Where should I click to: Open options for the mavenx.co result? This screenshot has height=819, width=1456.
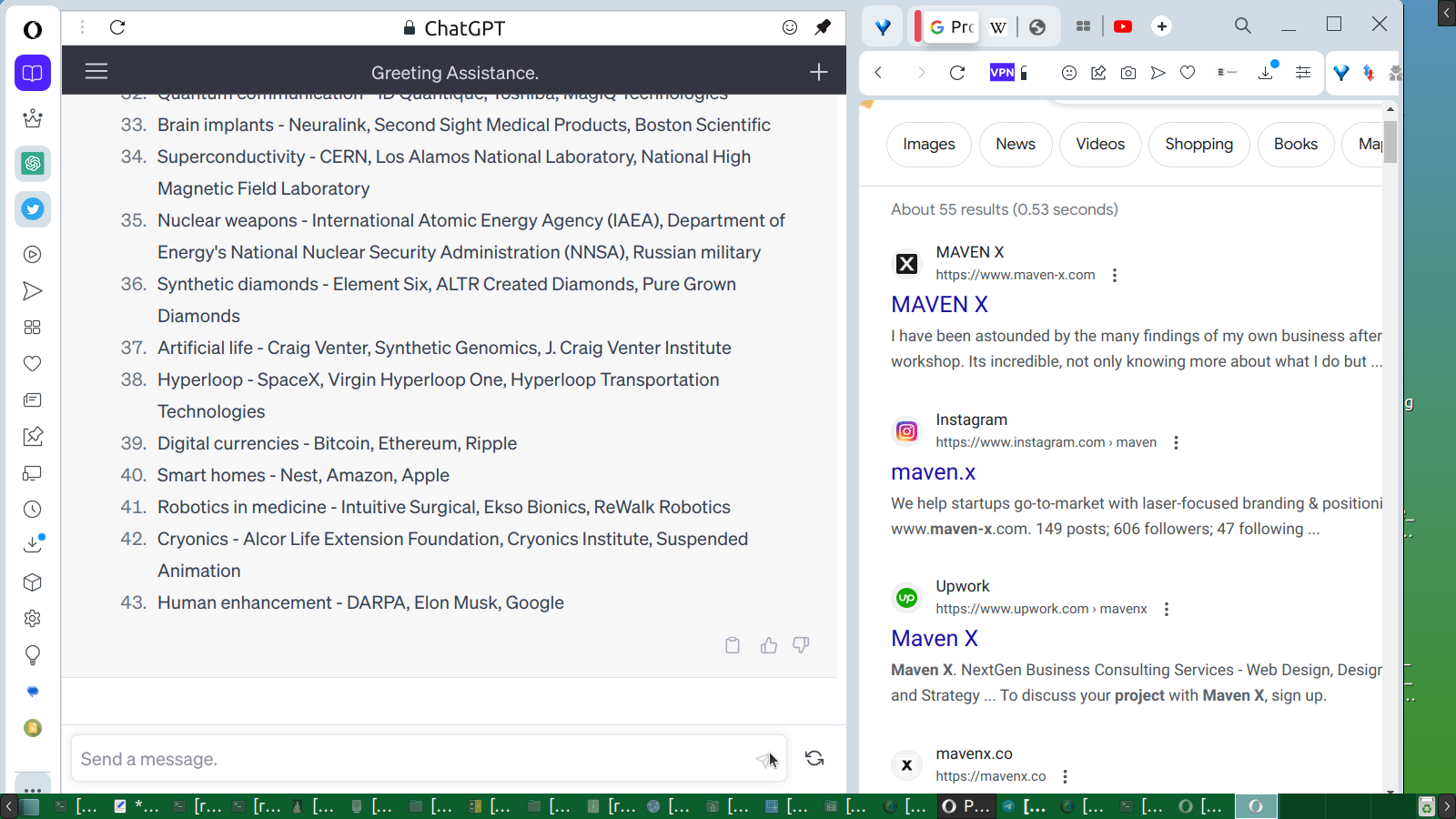1065,776
